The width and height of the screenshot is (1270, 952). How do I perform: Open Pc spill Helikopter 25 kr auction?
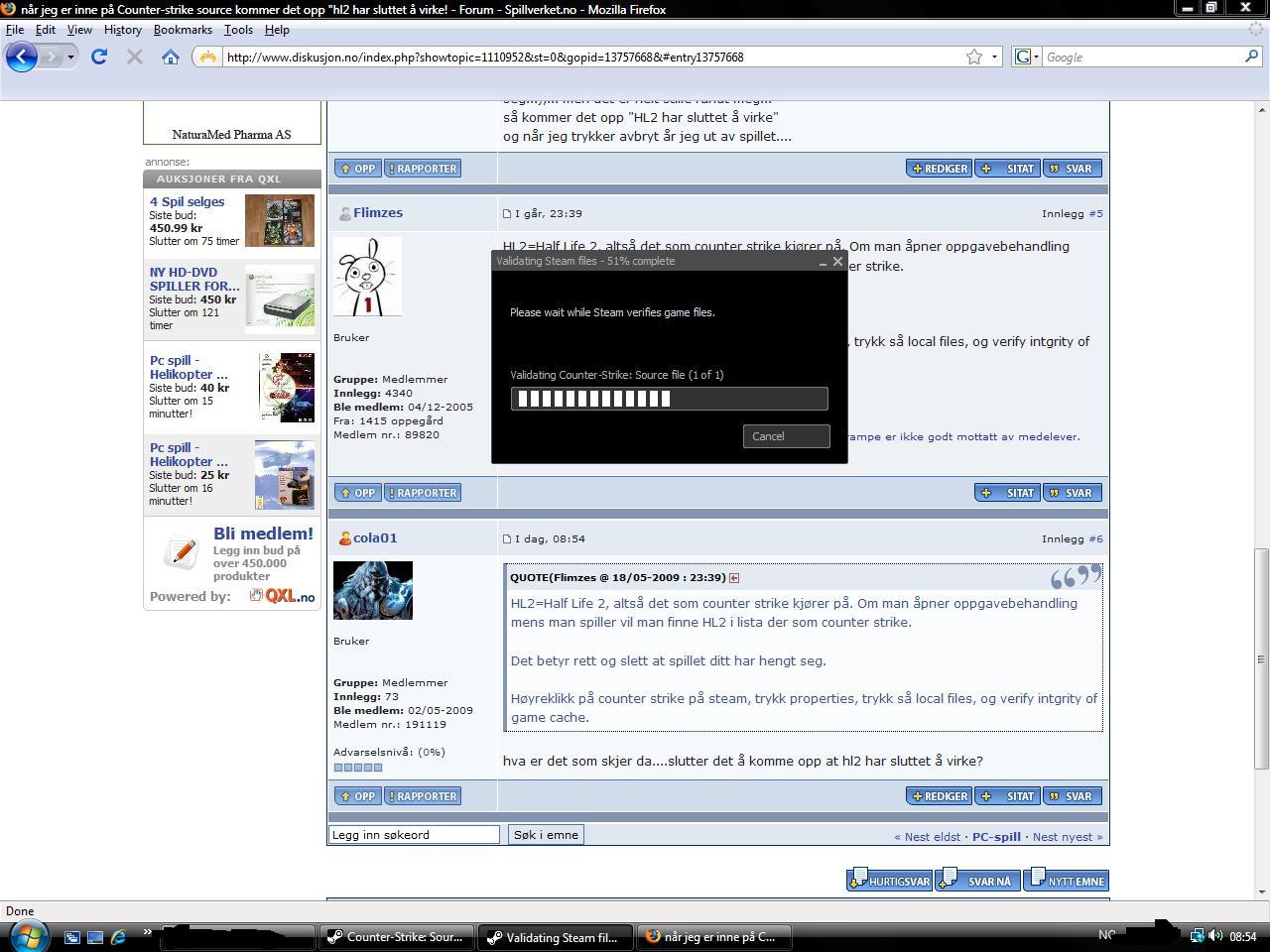[x=189, y=454]
